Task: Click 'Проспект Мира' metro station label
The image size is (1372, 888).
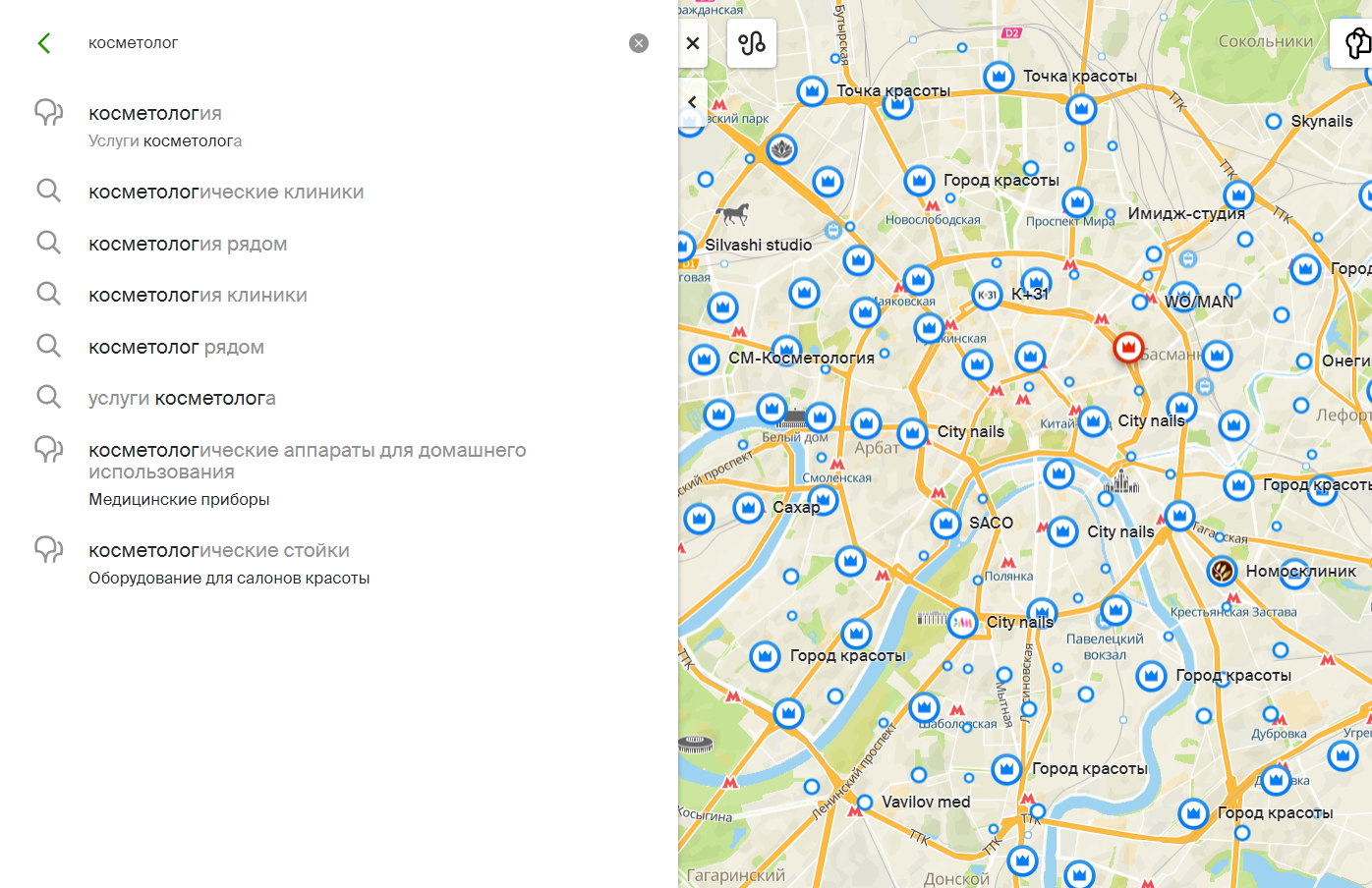Action: coord(1070,221)
